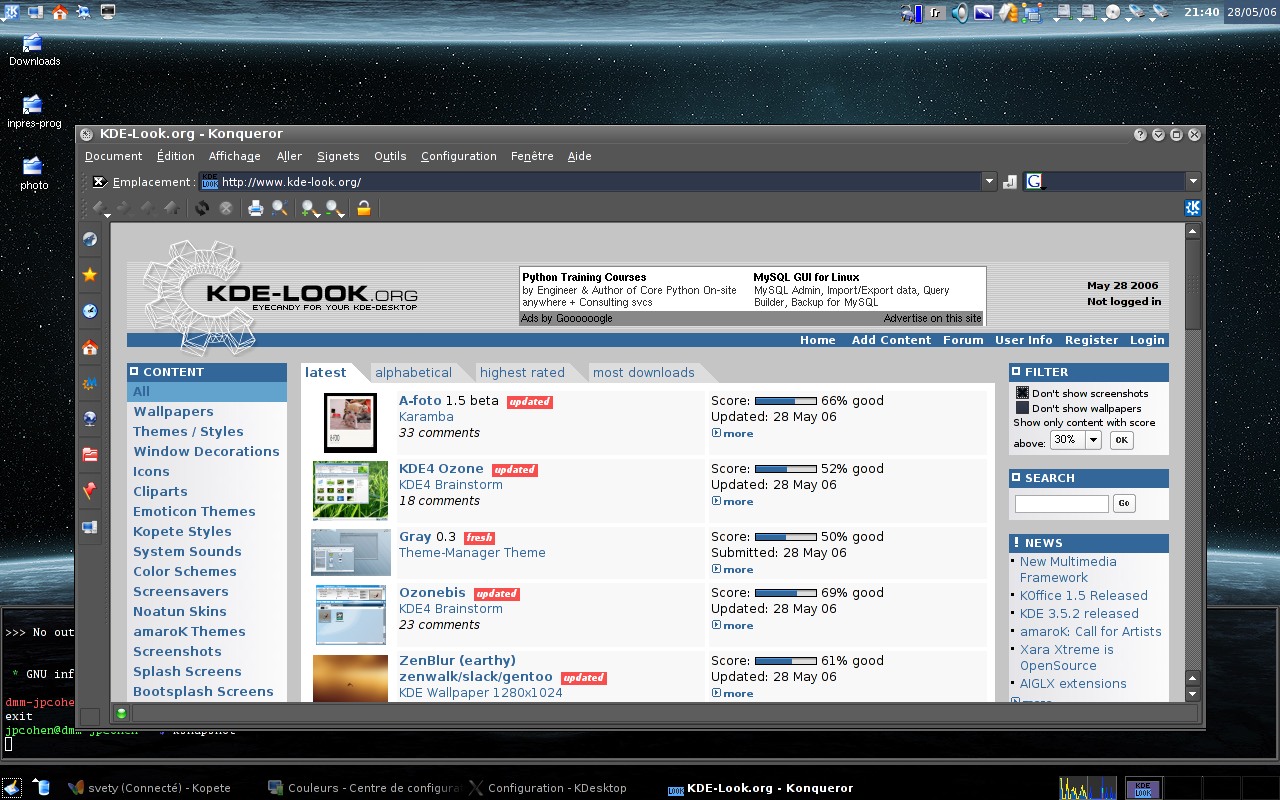This screenshot has width=1280, height=800.
Task: Open the Downloads desktop folder
Action: (x=34, y=50)
